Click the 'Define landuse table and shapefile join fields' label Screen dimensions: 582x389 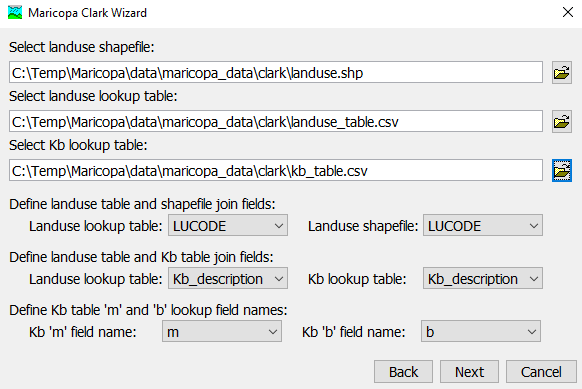point(142,204)
